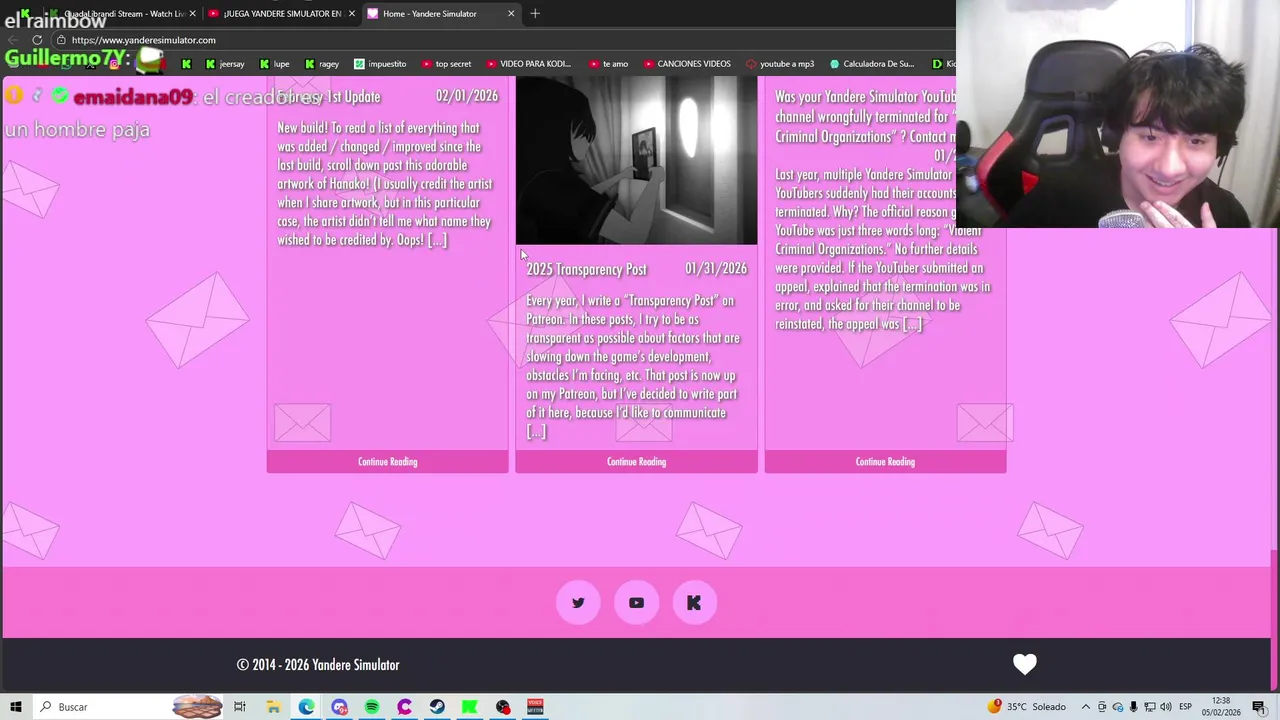
Task: Close the QuadaLibrandi Stream tab
Action: tap(192, 13)
